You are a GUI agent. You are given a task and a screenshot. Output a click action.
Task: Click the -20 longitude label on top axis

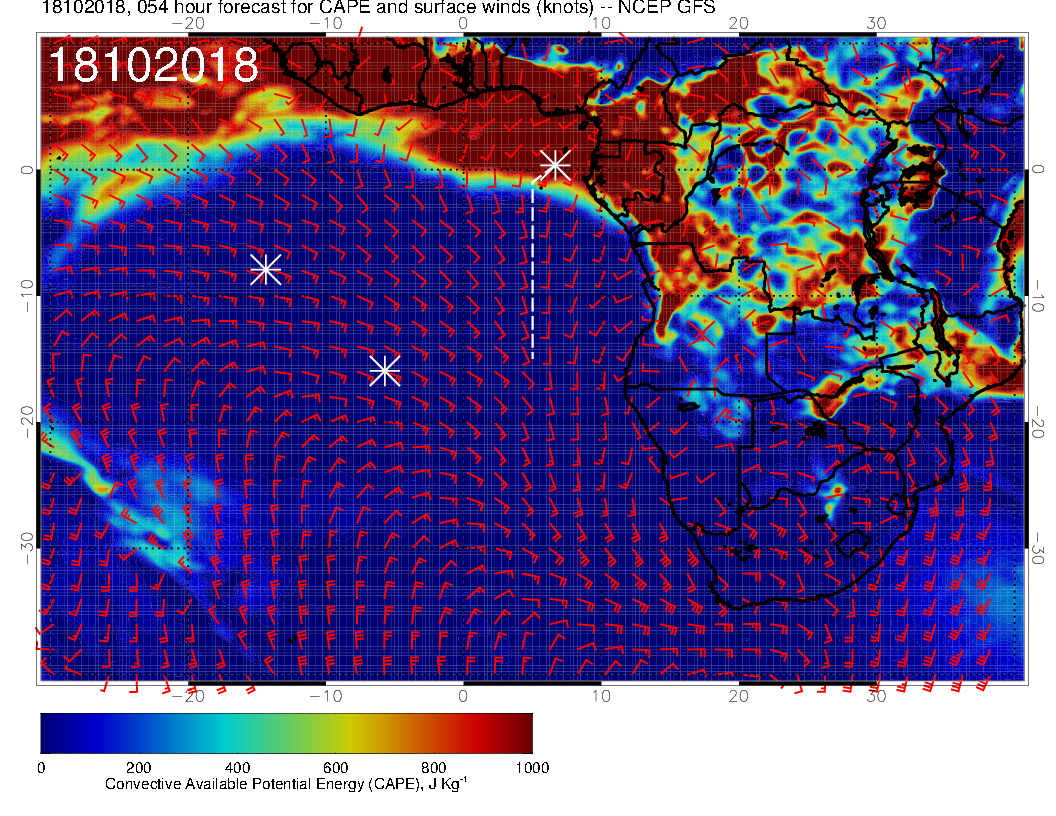tap(188, 24)
